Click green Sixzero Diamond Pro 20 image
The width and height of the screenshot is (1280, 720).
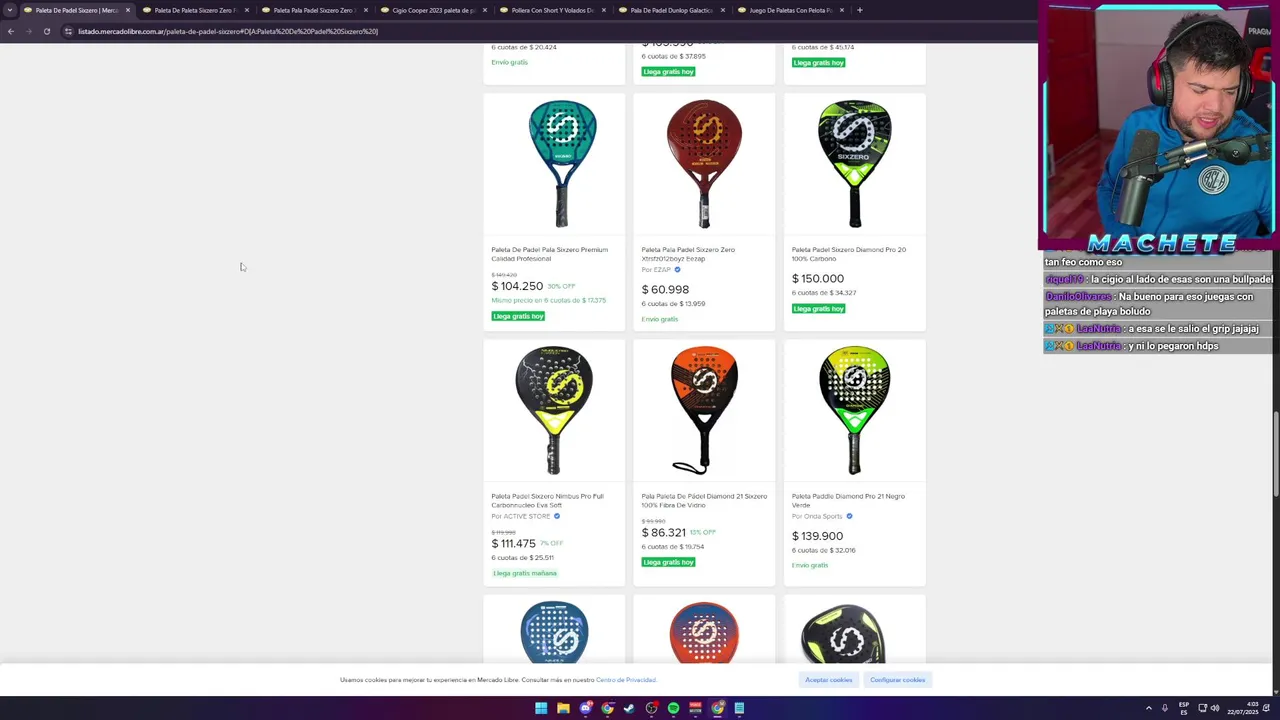click(854, 164)
